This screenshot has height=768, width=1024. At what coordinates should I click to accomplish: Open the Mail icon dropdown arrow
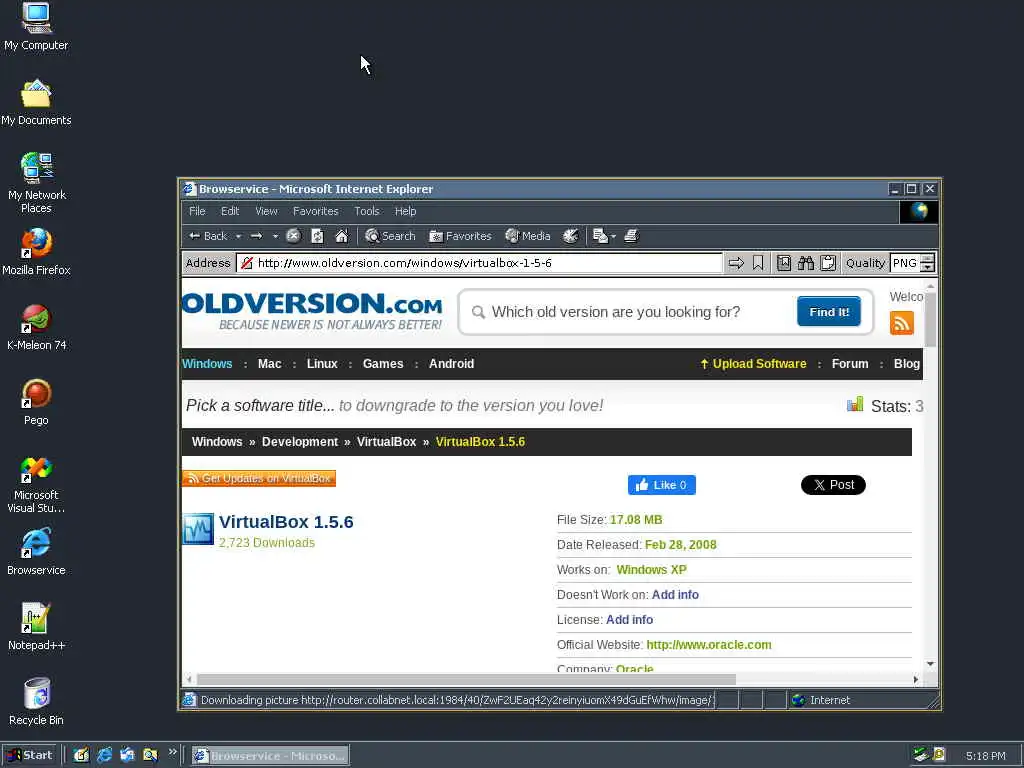(613, 236)
